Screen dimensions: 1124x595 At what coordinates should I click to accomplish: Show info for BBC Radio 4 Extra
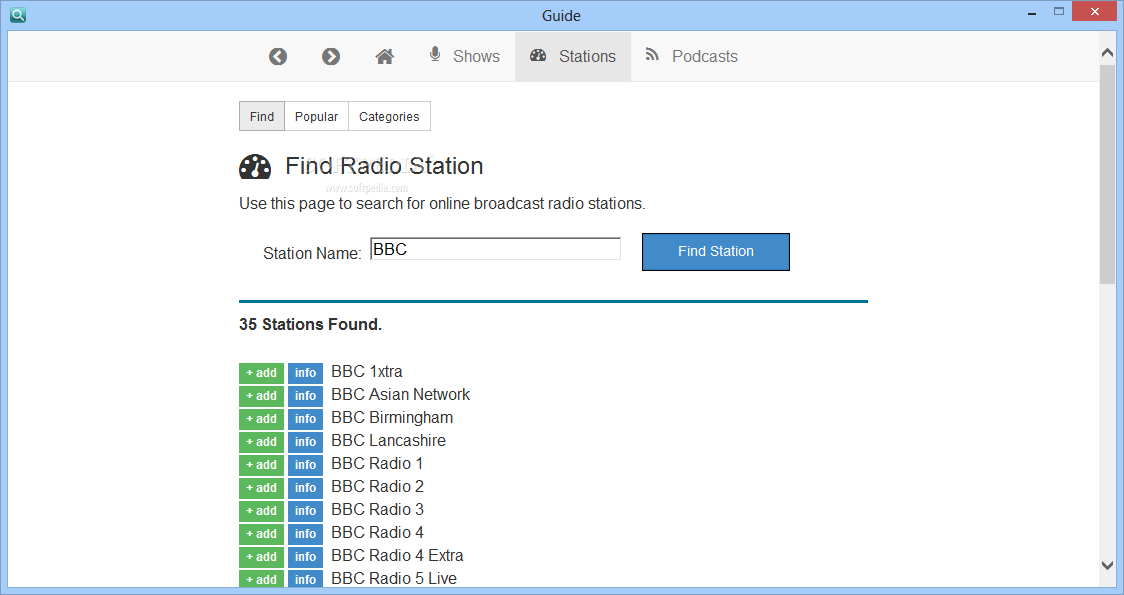305,556
